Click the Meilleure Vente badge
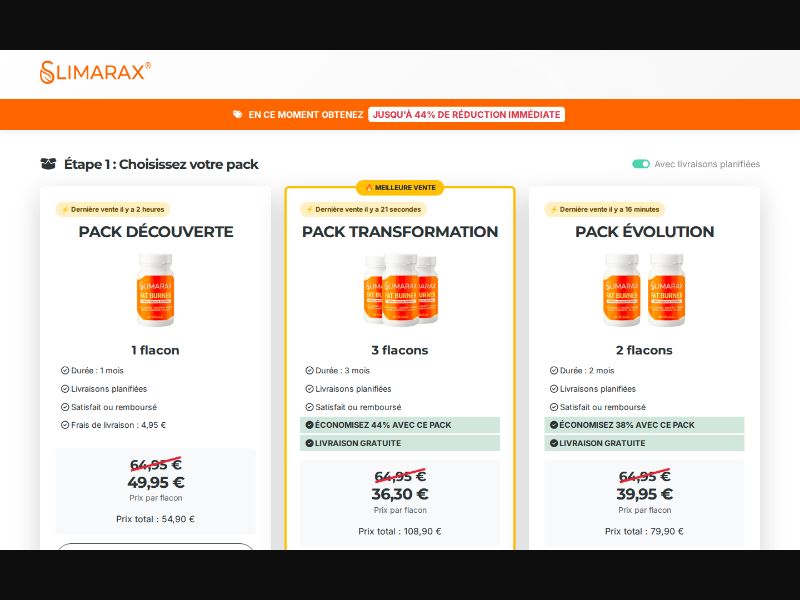 click(400, 188)
